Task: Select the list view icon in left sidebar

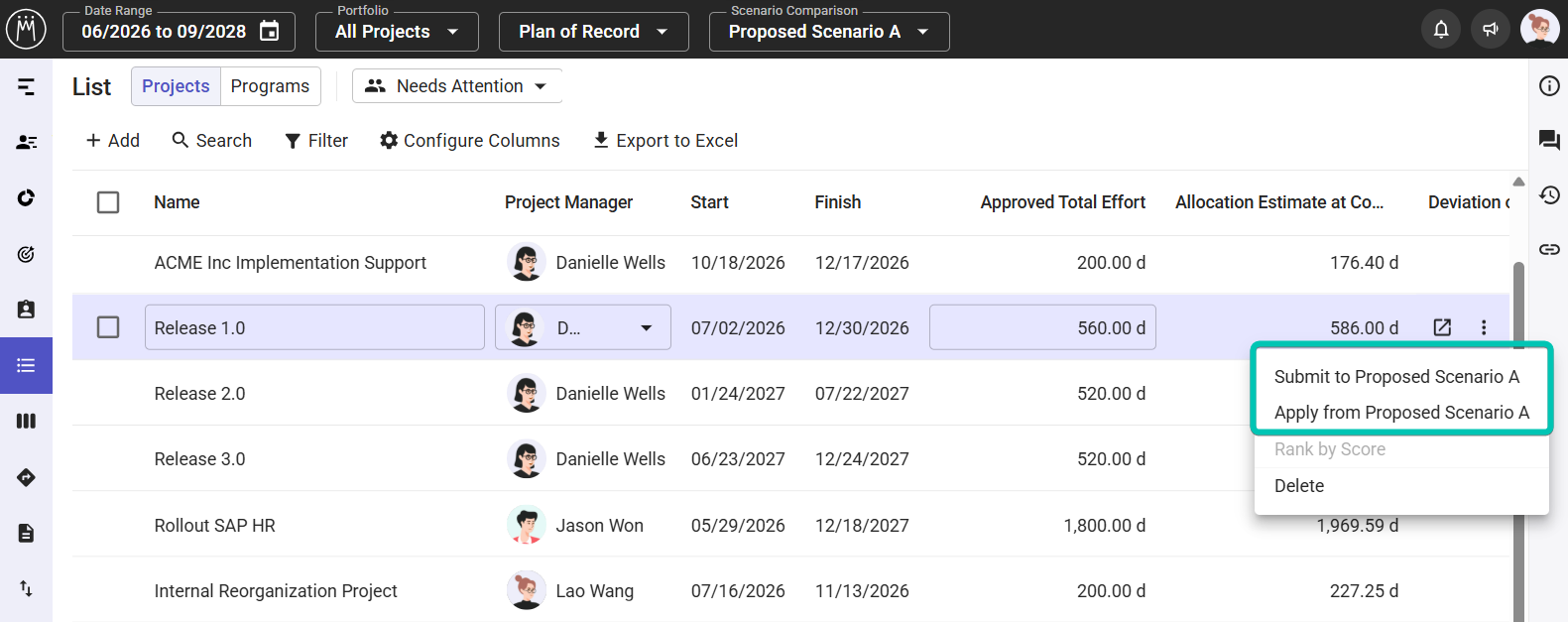Action: [26, 365]
